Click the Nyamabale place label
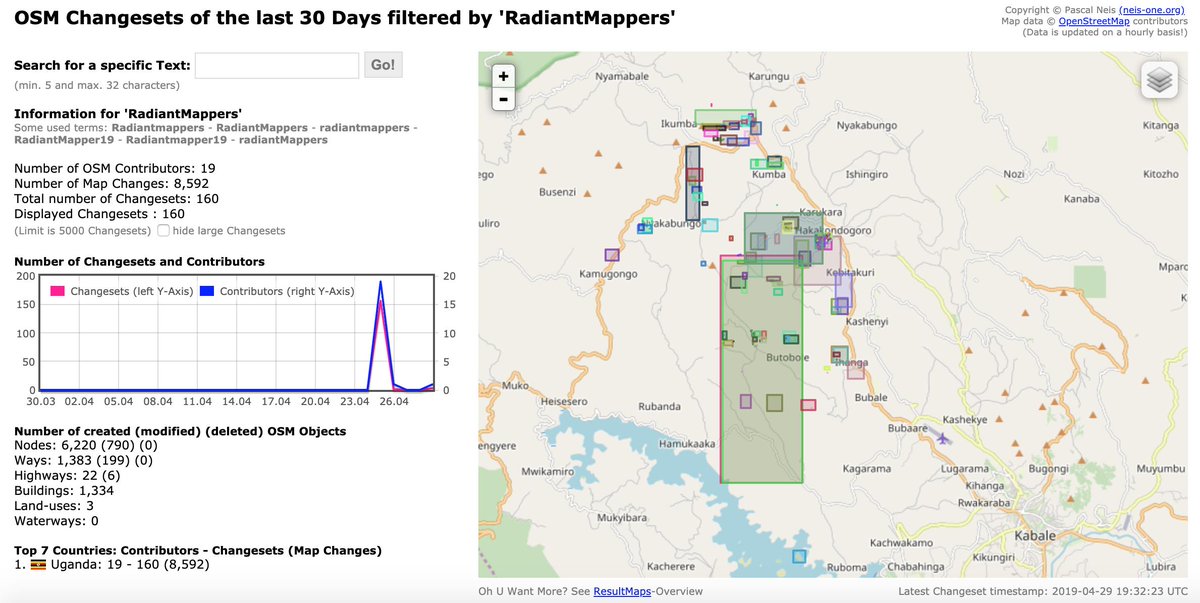Viewport: 1200px width, 603px height. click(622, 76)
